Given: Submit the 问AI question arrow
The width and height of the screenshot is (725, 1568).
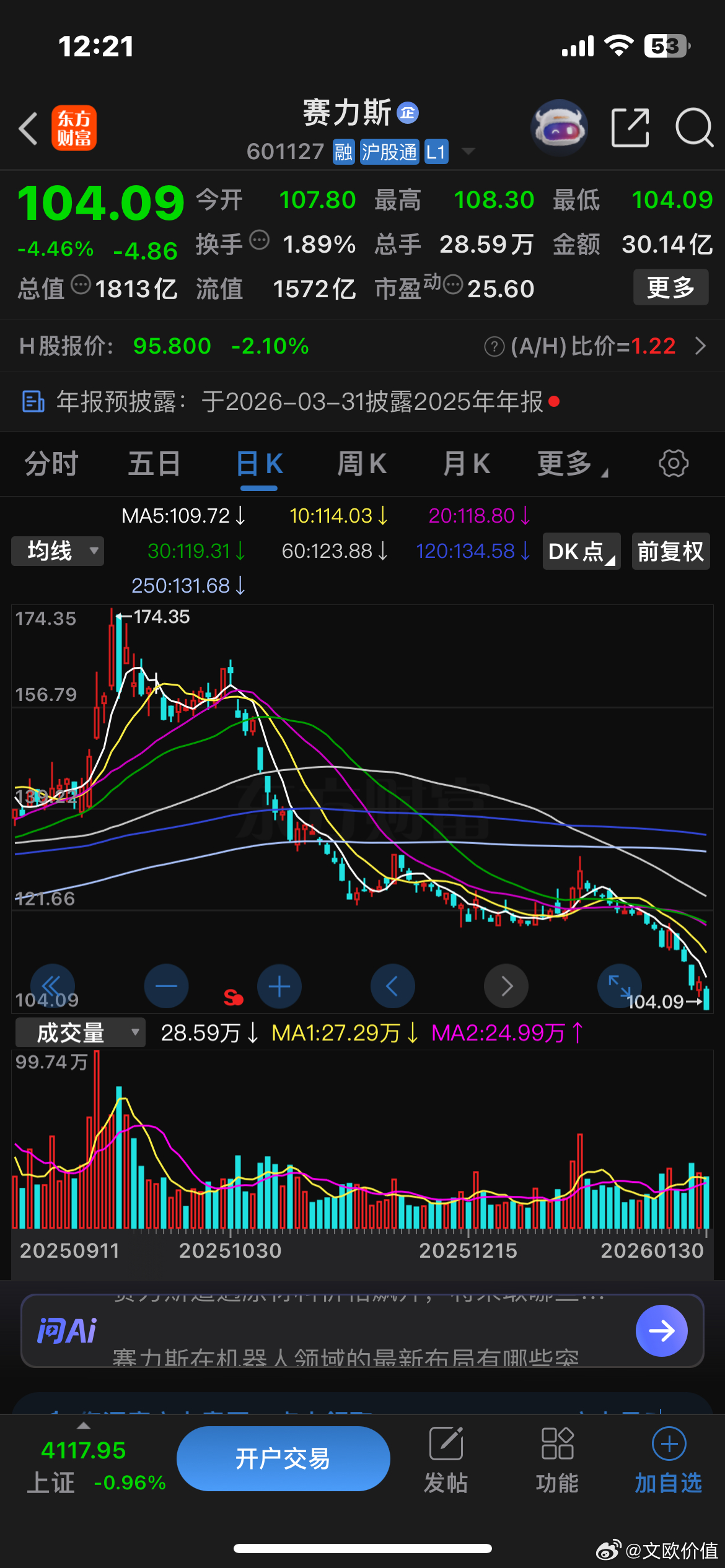Looking at the screenshot, I should click(661, 1331).
